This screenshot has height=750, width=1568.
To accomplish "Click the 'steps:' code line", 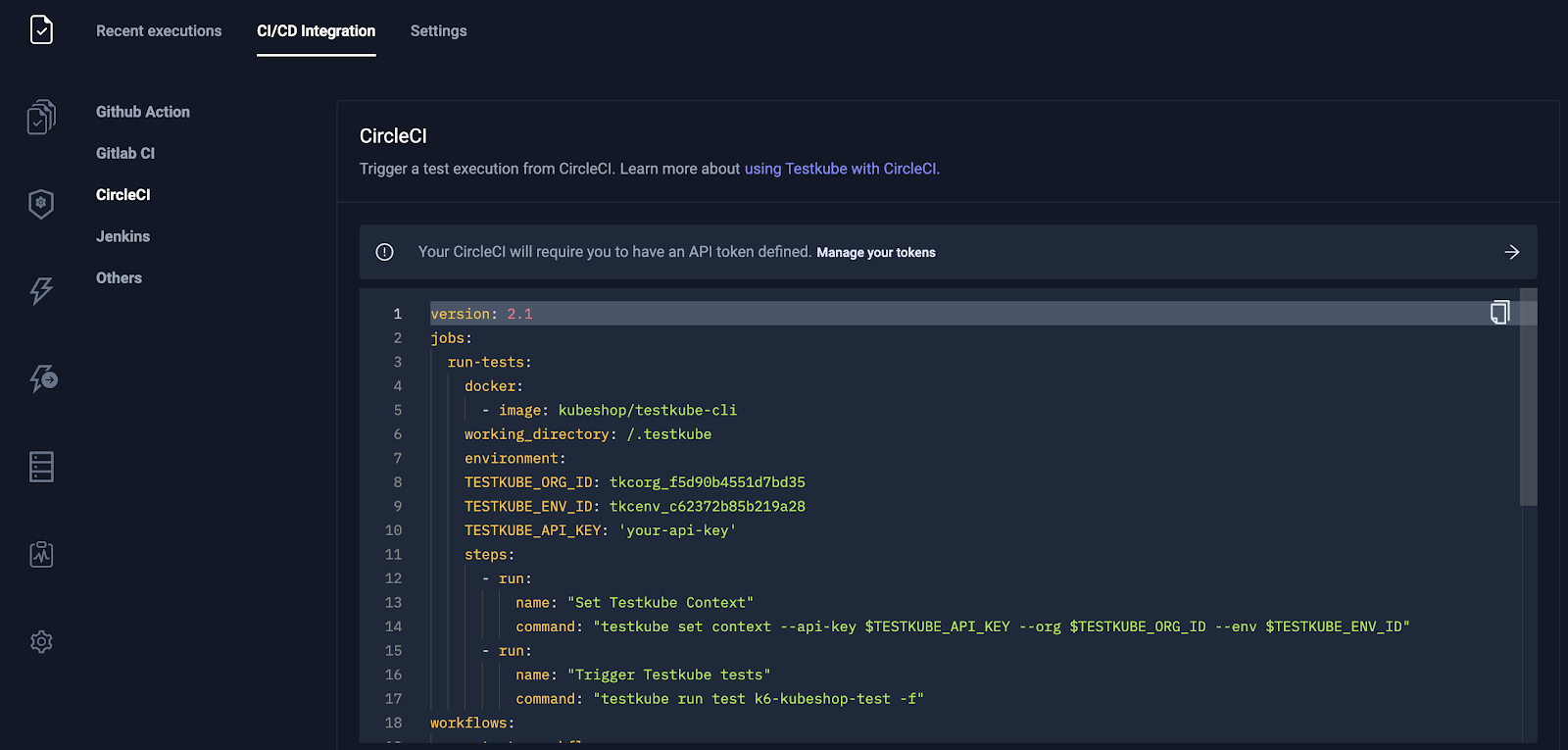I will pos(490,555).
